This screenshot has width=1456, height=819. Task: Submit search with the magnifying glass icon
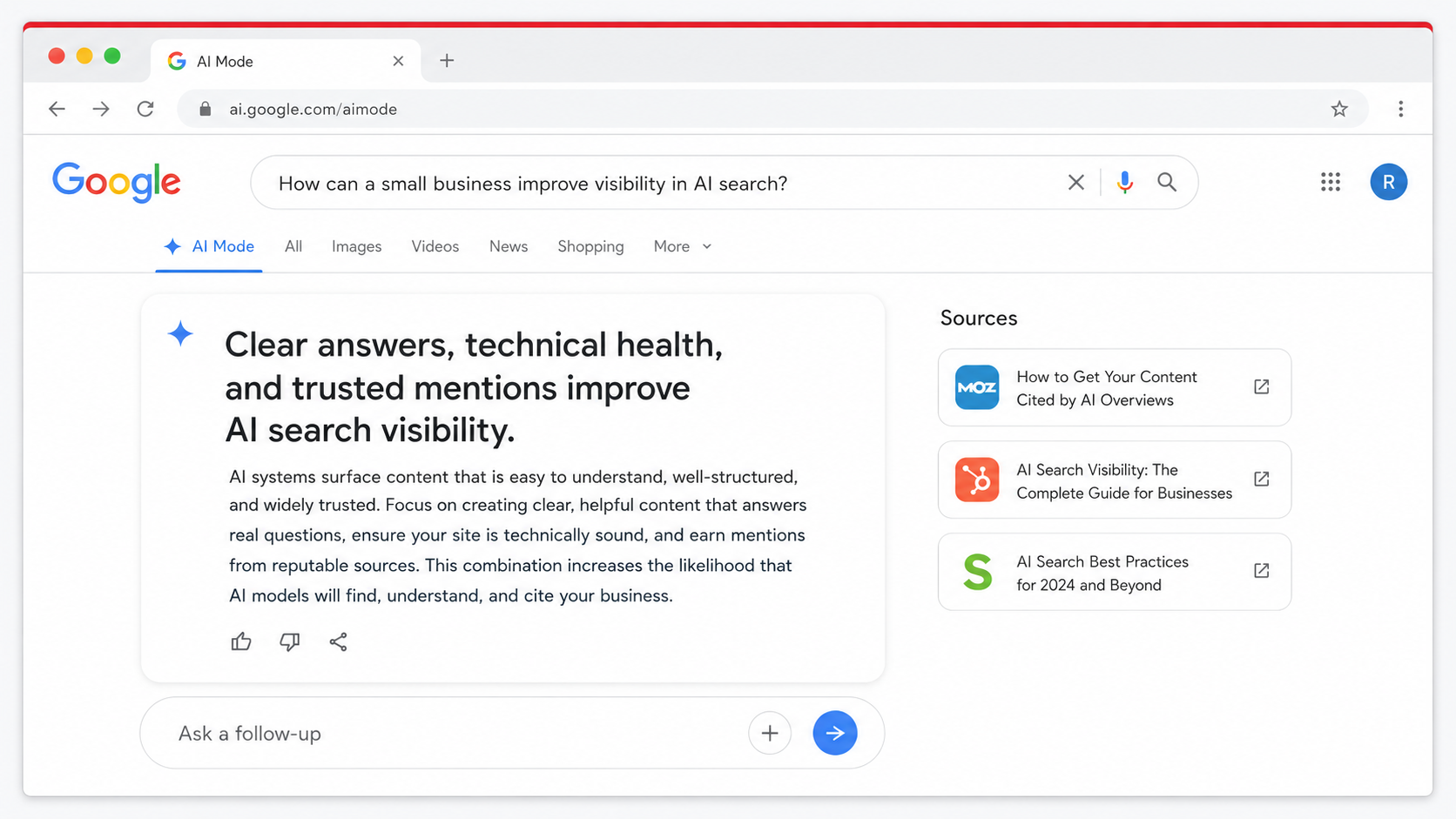click(1167, 182)
